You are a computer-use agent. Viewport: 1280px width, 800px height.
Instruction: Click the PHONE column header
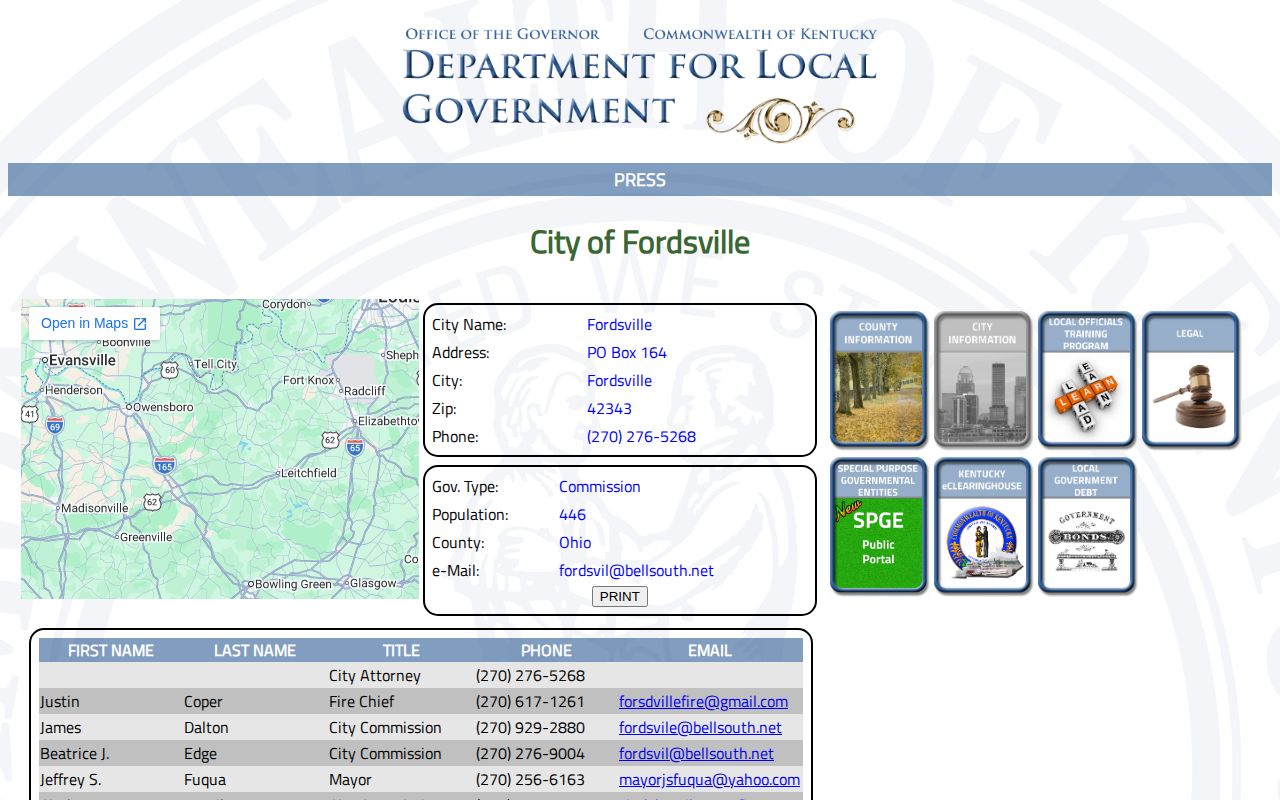pyautogui.click(x=546, y=650)
